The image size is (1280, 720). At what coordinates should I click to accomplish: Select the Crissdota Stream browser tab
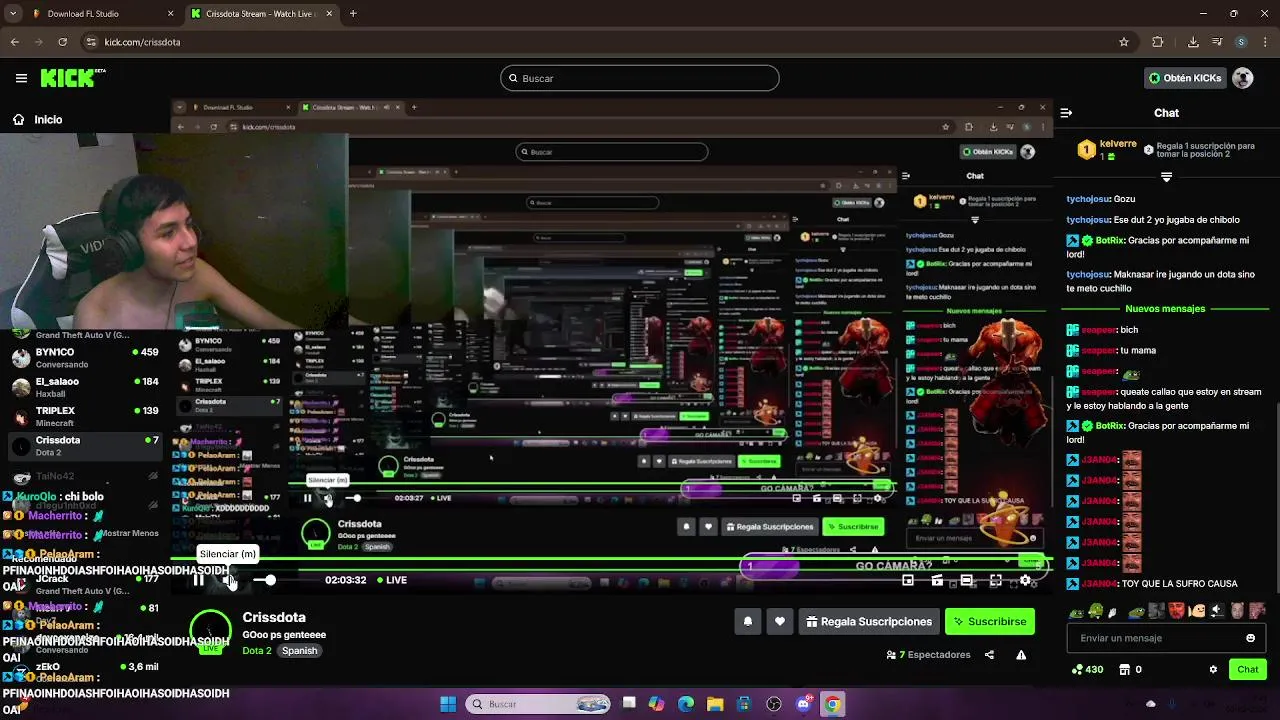(x=260, y=14)
